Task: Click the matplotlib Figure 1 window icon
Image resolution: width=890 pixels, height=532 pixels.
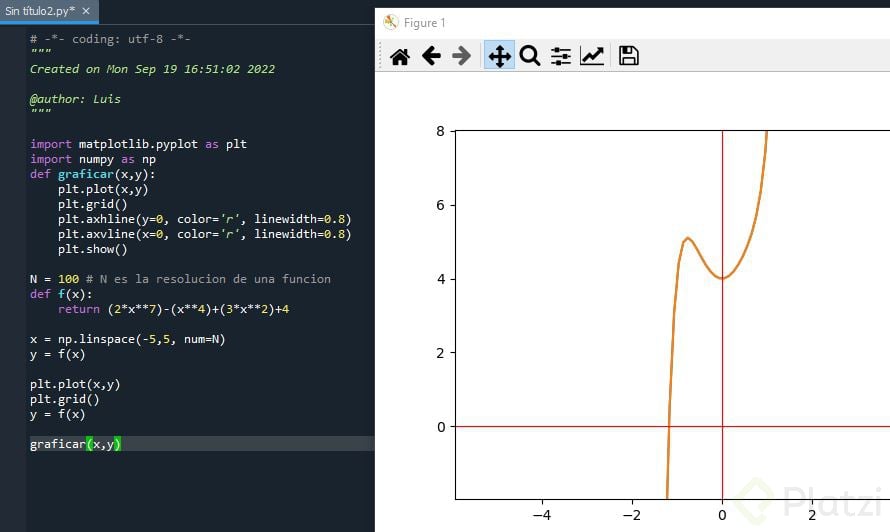Action: click(391, 23)
